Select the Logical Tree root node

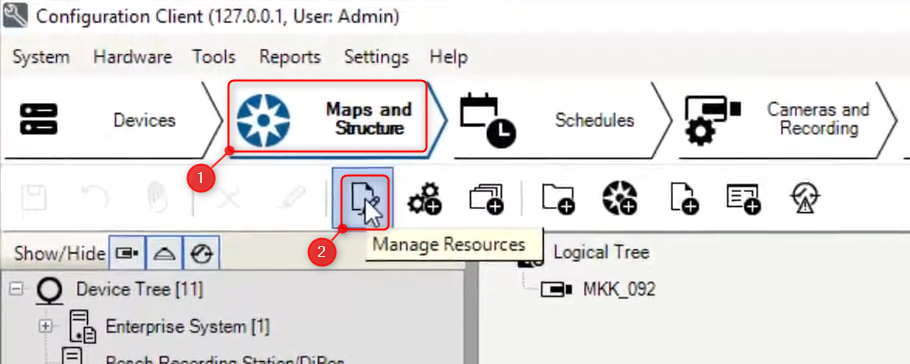pos(601,253)
